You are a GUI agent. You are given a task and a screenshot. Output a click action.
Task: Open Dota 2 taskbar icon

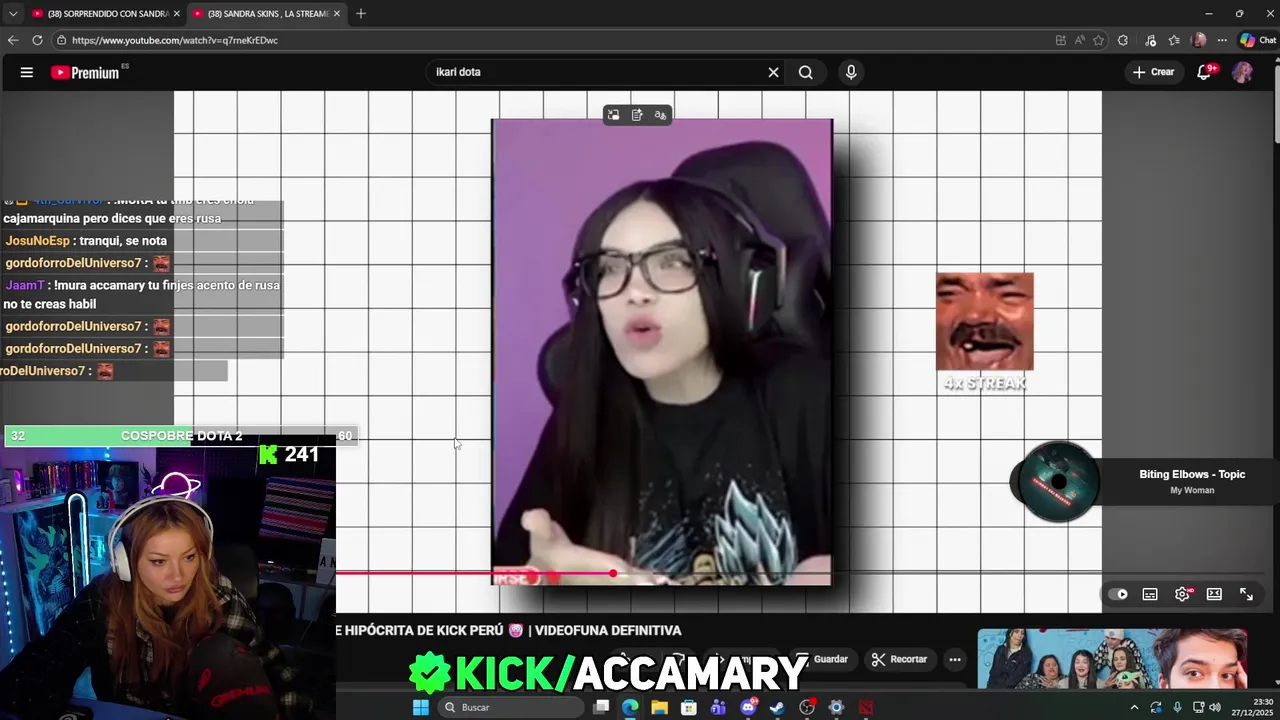(866, 707)
